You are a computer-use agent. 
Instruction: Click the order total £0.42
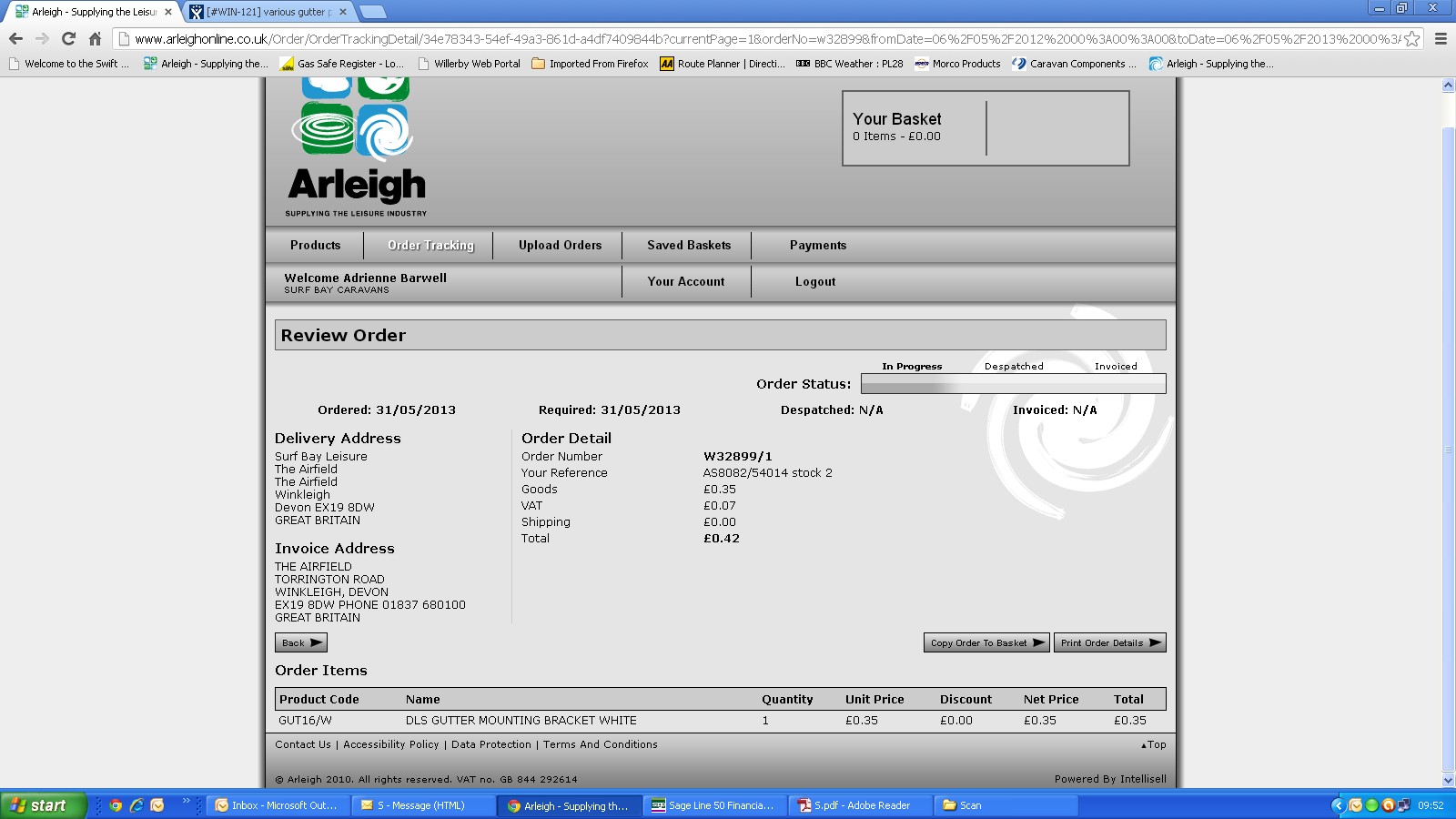point(722,539)
